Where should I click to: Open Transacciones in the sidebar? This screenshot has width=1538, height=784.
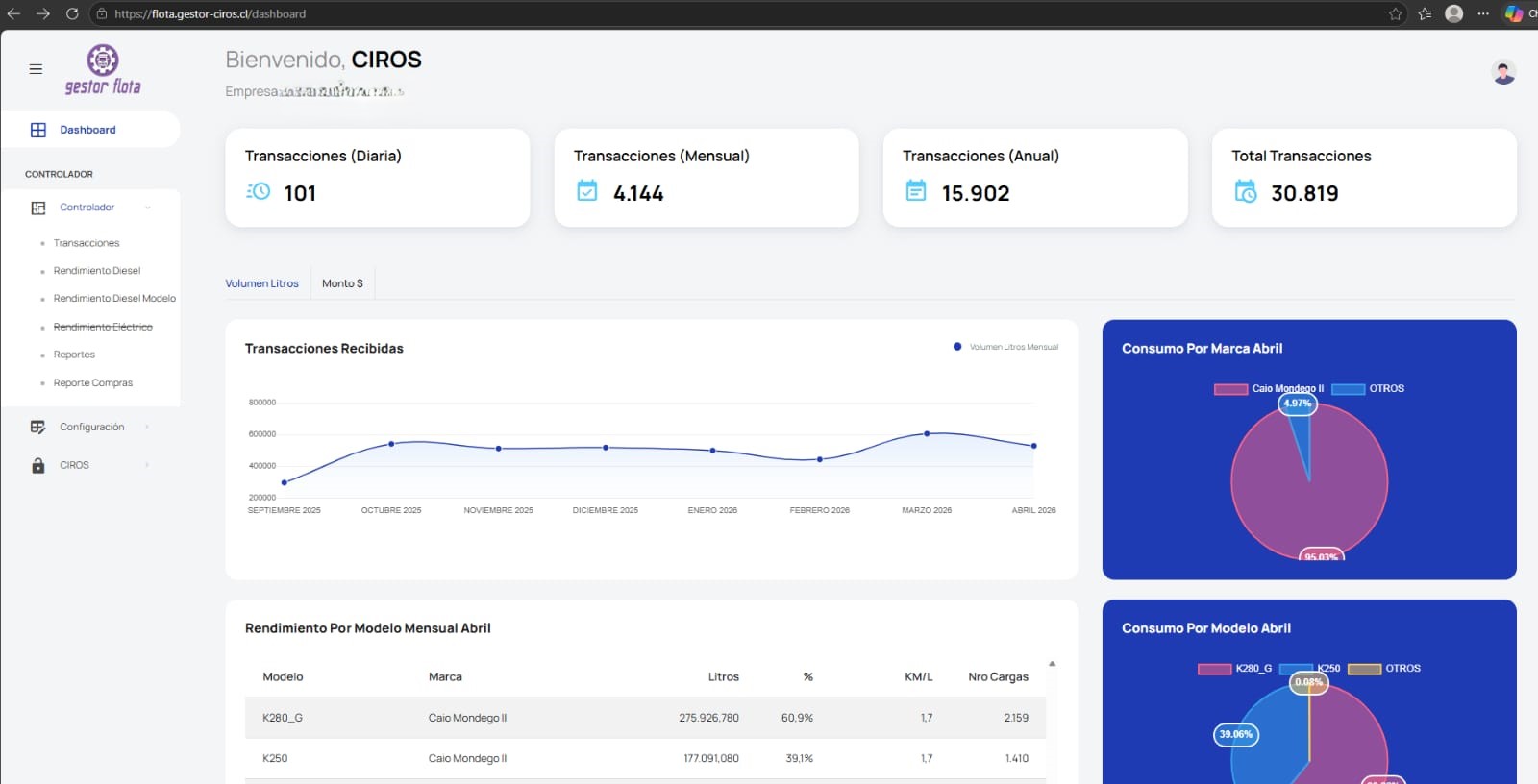[87, 243]
